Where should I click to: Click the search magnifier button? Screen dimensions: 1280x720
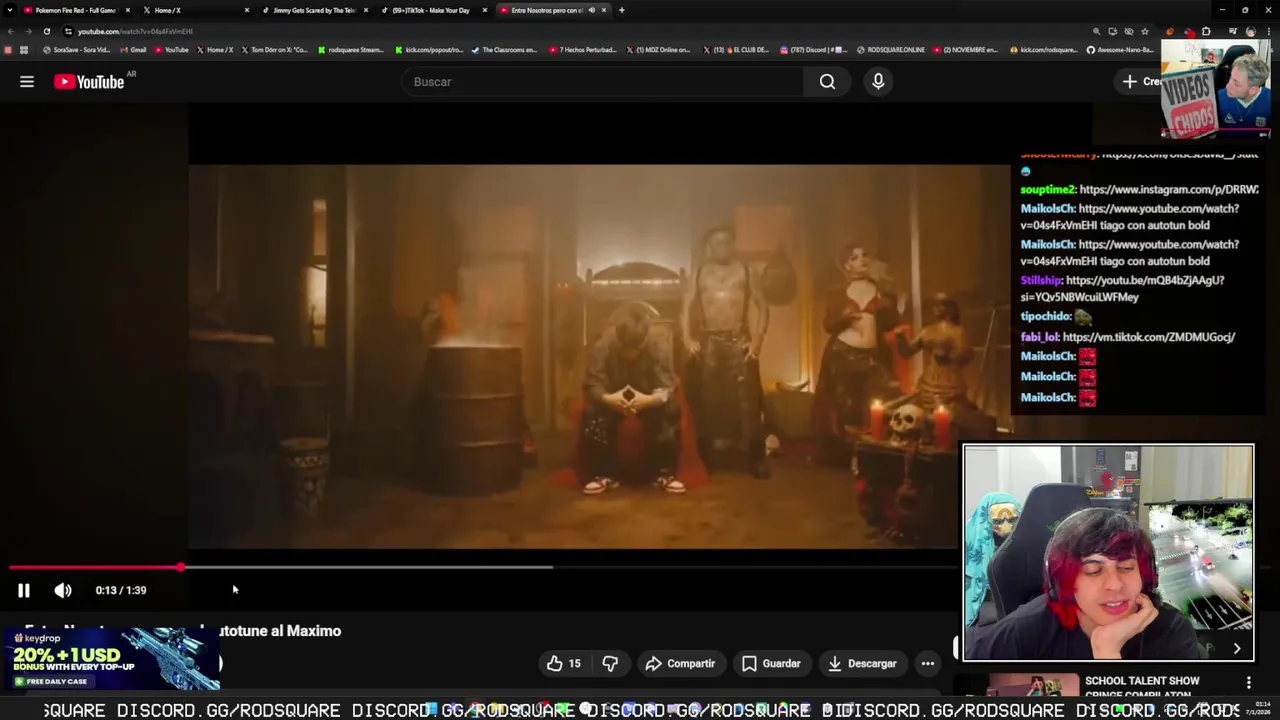pos(827,82)
